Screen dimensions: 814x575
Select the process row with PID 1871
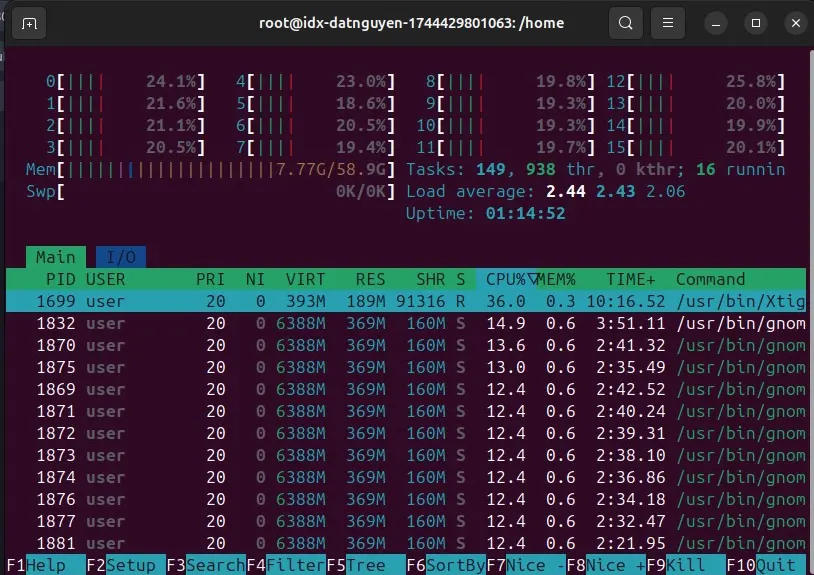(x=406, y=411)
